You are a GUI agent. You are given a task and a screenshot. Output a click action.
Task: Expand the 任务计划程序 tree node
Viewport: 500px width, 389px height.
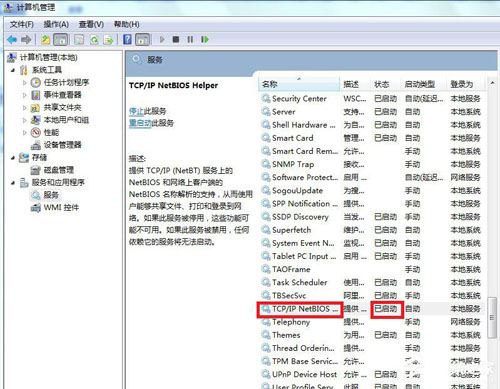pos(24,82)
